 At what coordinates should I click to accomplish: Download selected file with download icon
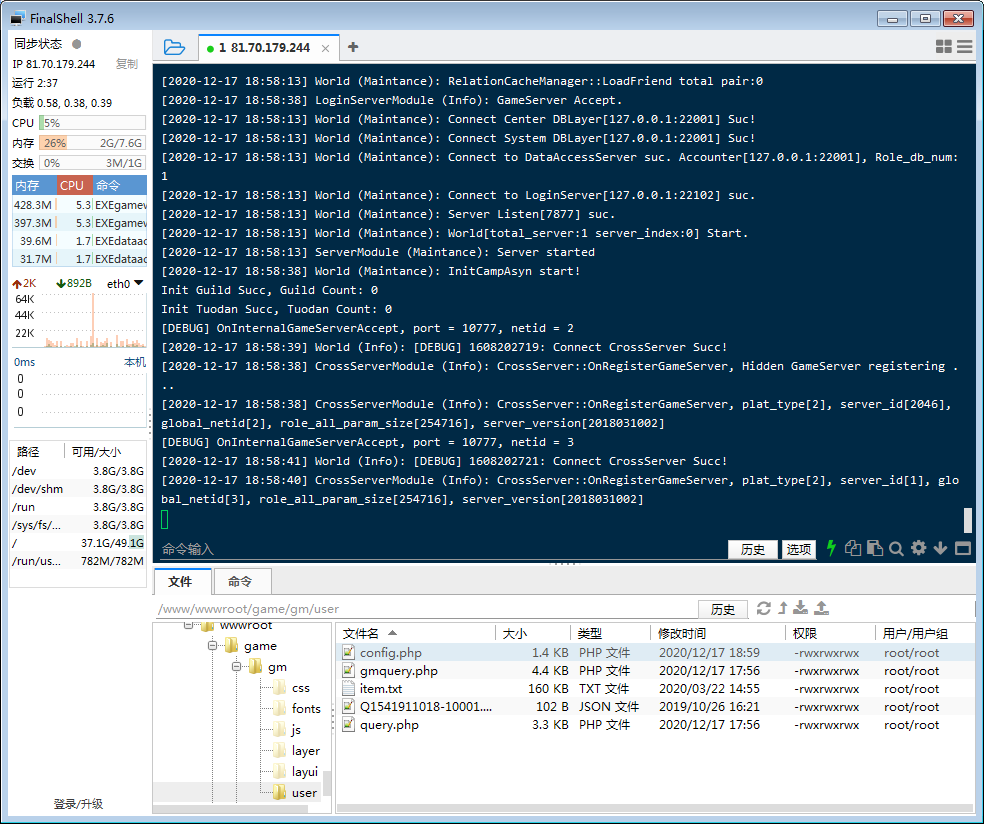tap(800, 607)
